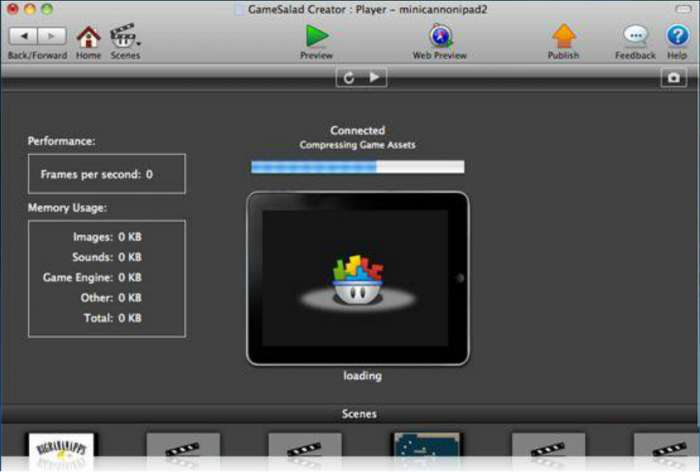Screen dimensions: 700x472
Task: Click the loading label under the iPad
Action: pos(362,376)
